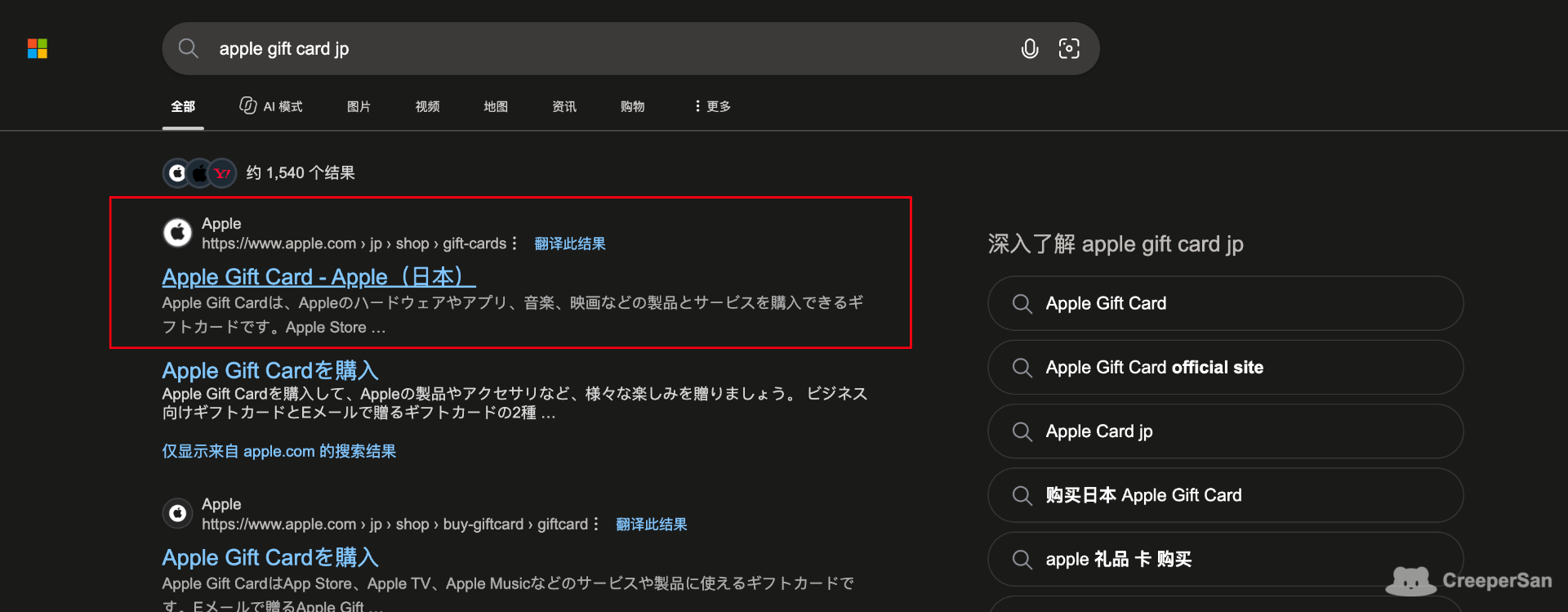Select suggestion Apple Gift Card official site

1225,367
